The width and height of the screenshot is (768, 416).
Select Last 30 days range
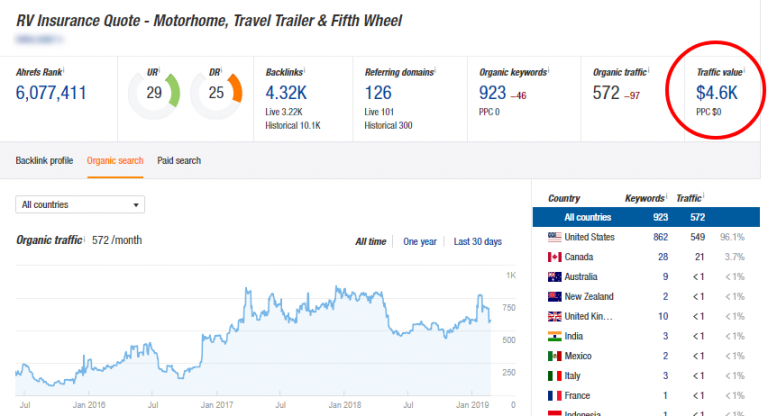pos(478,242)
